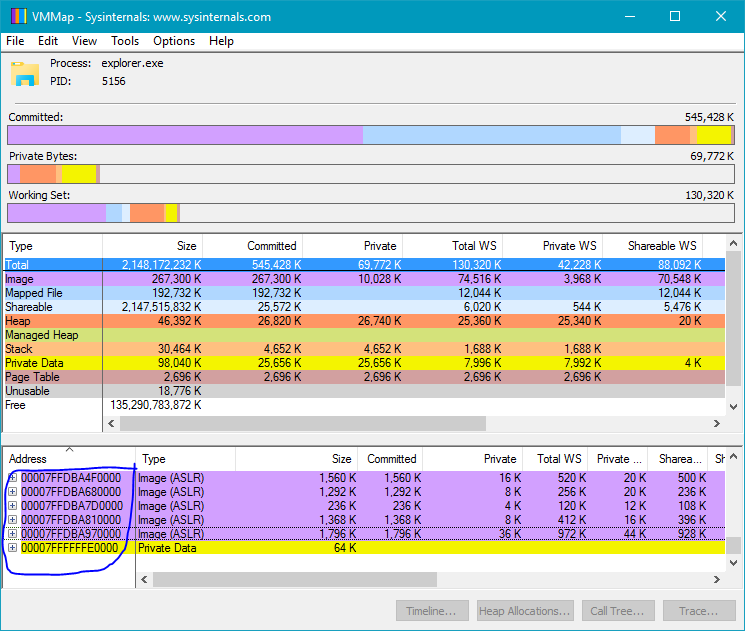Click the Trace... button

pyautogui.click(x=699, y=611)
